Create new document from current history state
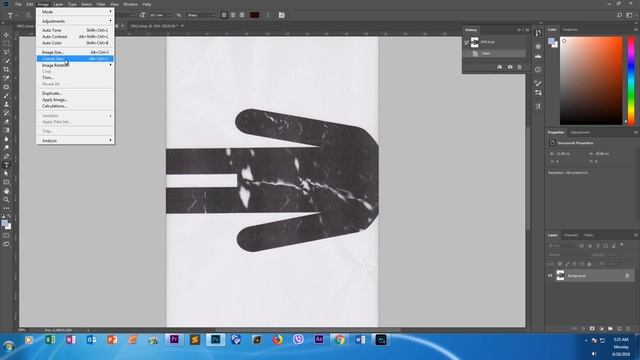Screen dimensions: 640x360 (x=500, y=67)
